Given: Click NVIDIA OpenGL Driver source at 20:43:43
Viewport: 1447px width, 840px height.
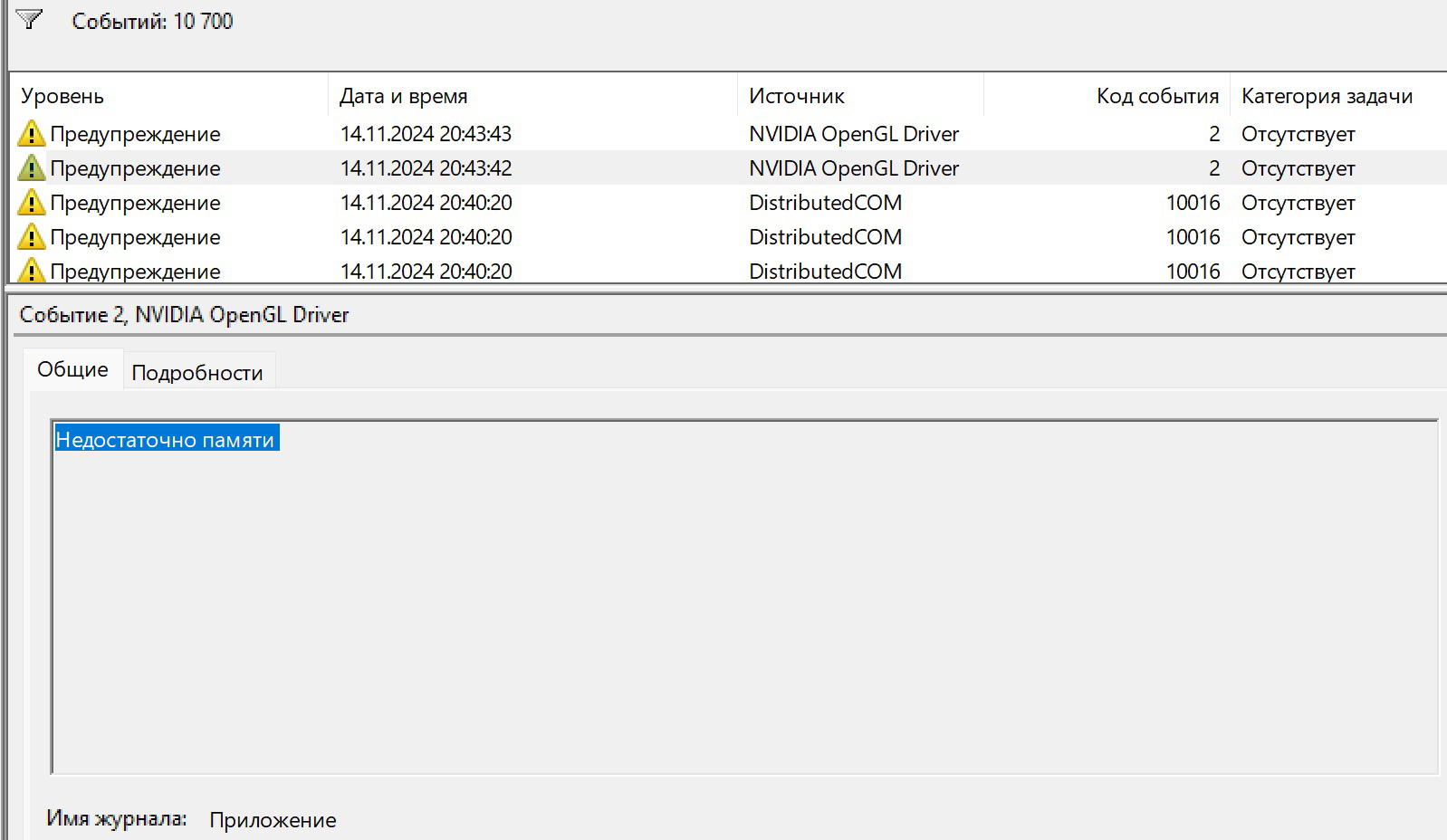Looking at the screenshot, I should click(x=854, y=134).
